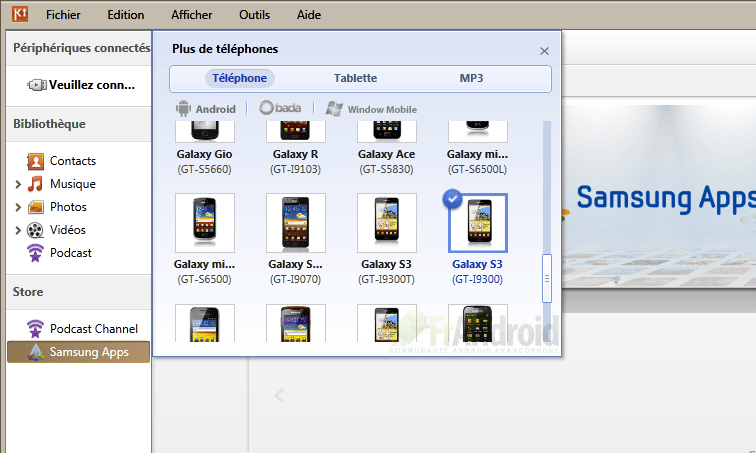
Task: Switch to the MP3 tab
Action: click(x=471, y=78)
